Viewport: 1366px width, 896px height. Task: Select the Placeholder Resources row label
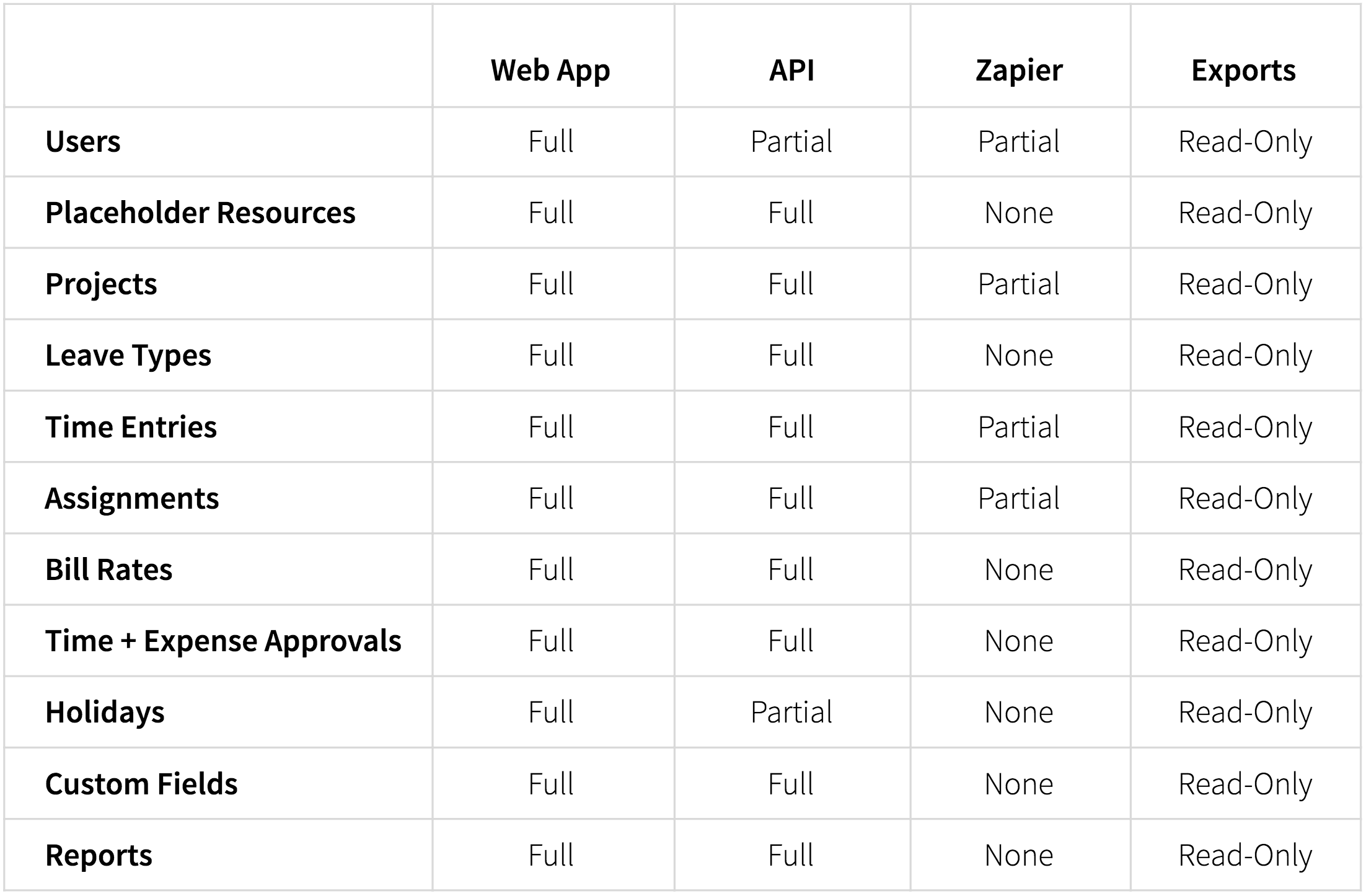coord(200,213)
